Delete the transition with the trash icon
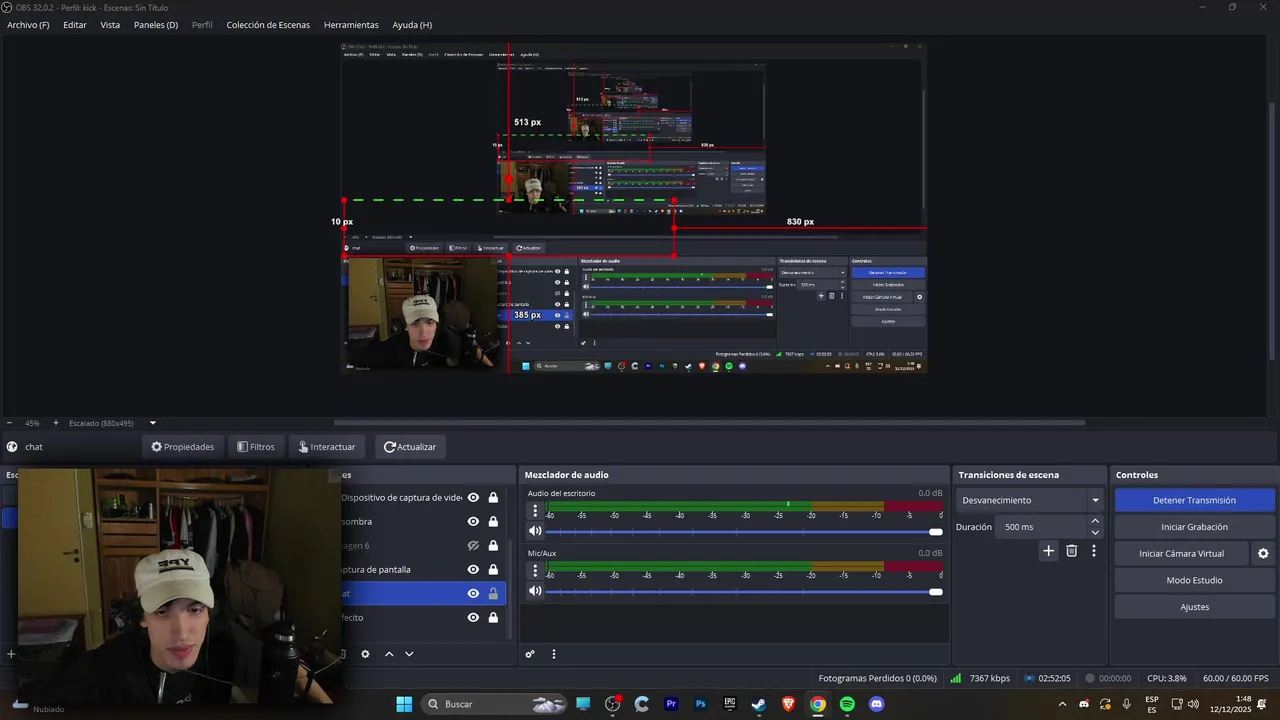Image resolution: width=1280 pixels, height=720 pixels. (1071, 550)
